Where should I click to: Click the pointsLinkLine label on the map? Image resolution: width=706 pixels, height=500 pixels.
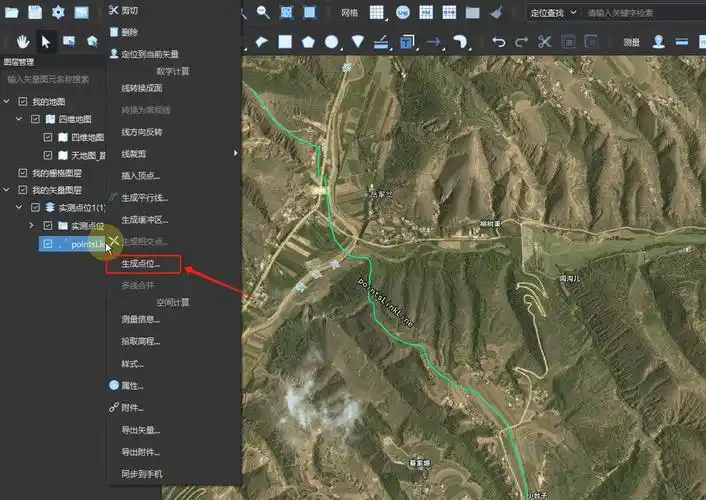coord(385,302)
